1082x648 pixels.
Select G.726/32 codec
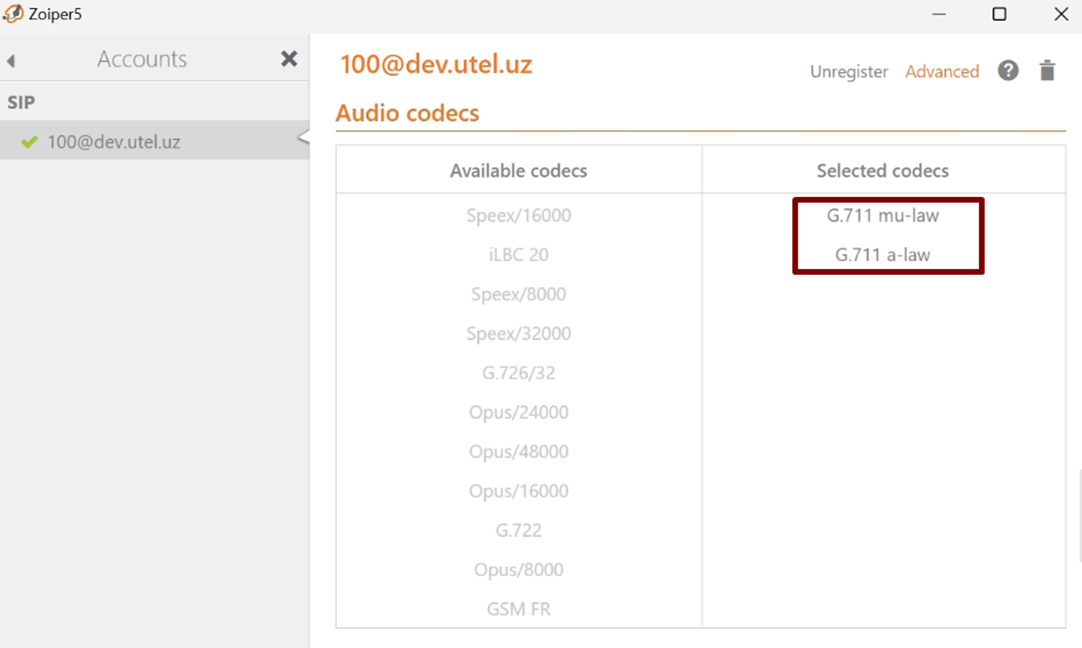pyautogui.click(x=518, y=373)
